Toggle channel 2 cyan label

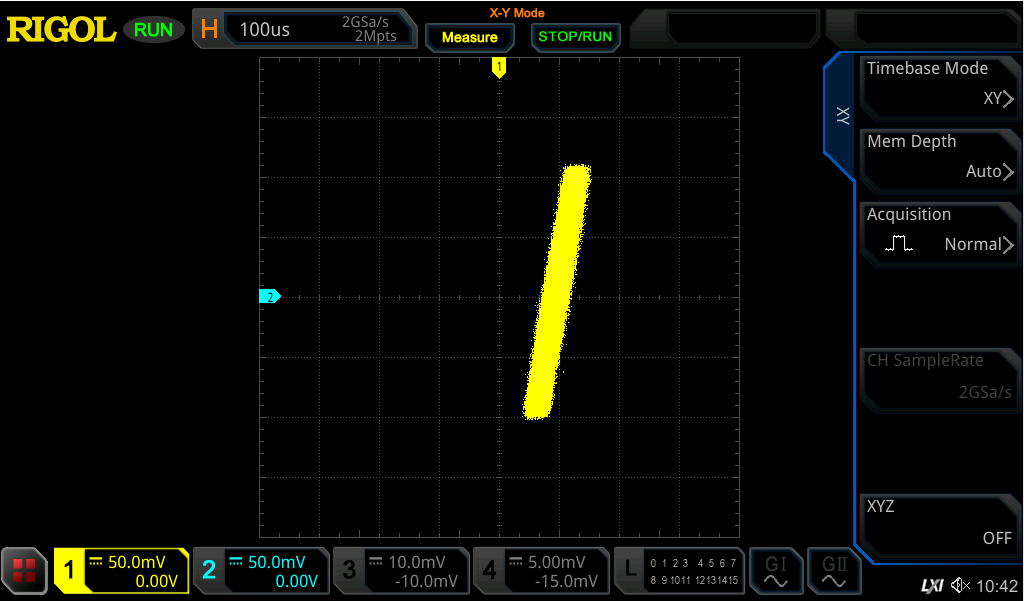pyautogui.click(x=209, y=570)
